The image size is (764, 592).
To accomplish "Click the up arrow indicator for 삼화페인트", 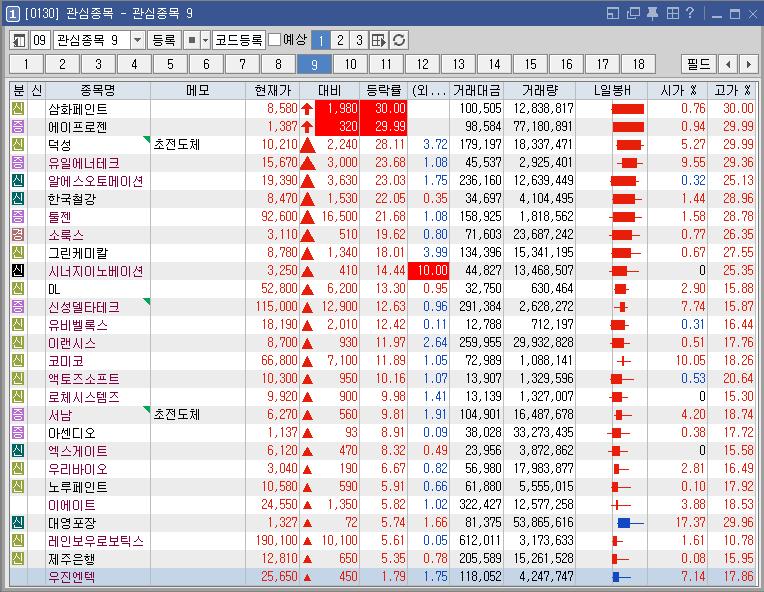I will 307,109.
